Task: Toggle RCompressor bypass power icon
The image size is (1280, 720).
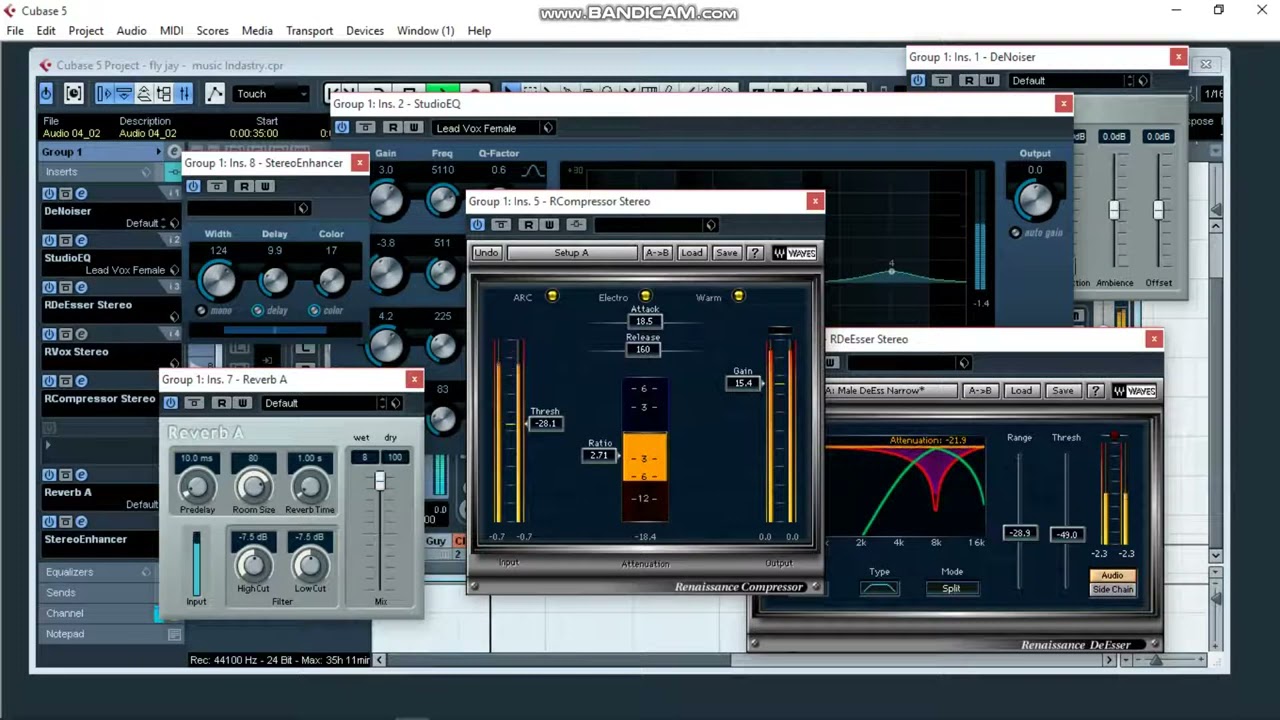Action: coord(478,225)
